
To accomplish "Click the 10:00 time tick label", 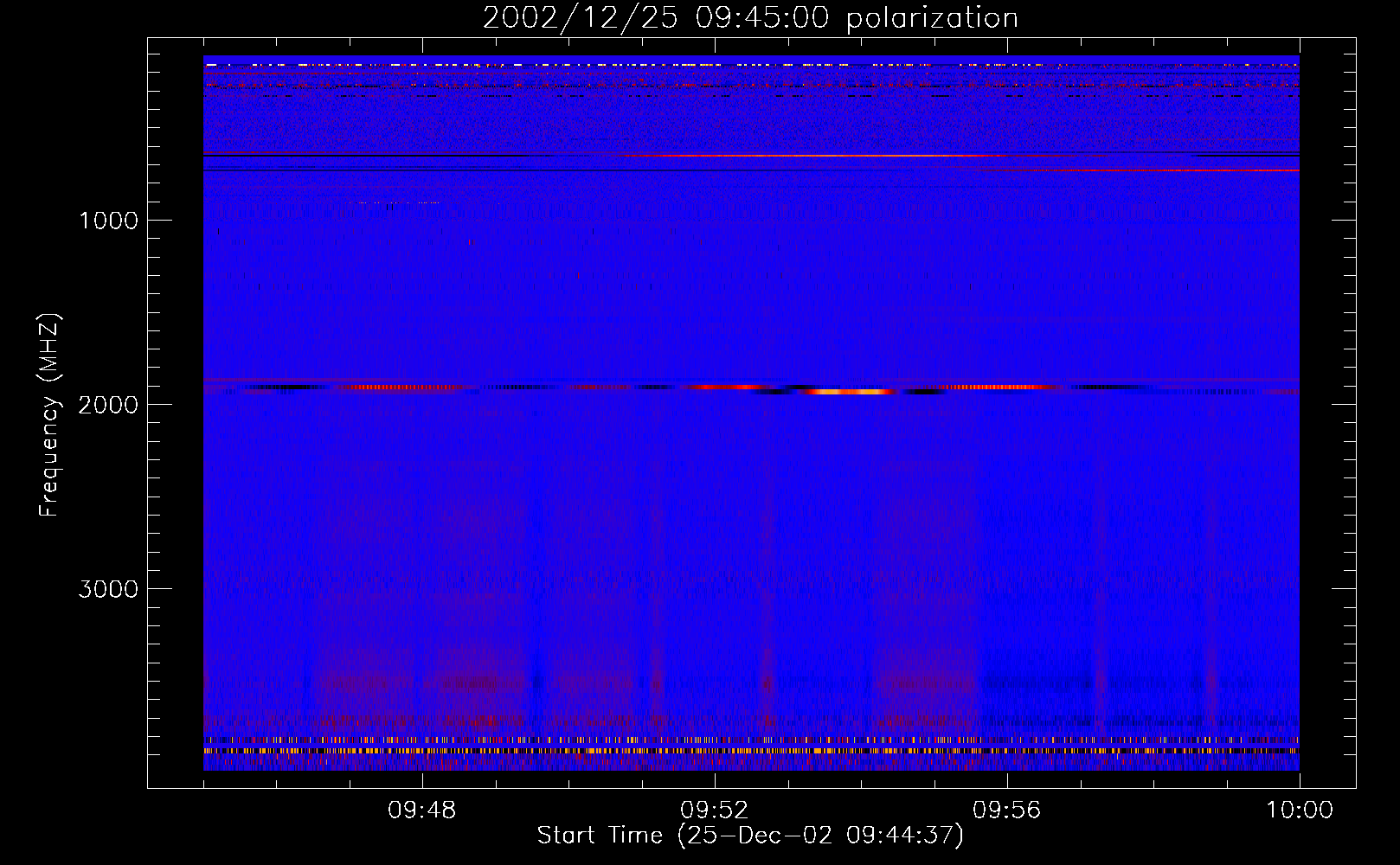I will tap(1300, 811).
